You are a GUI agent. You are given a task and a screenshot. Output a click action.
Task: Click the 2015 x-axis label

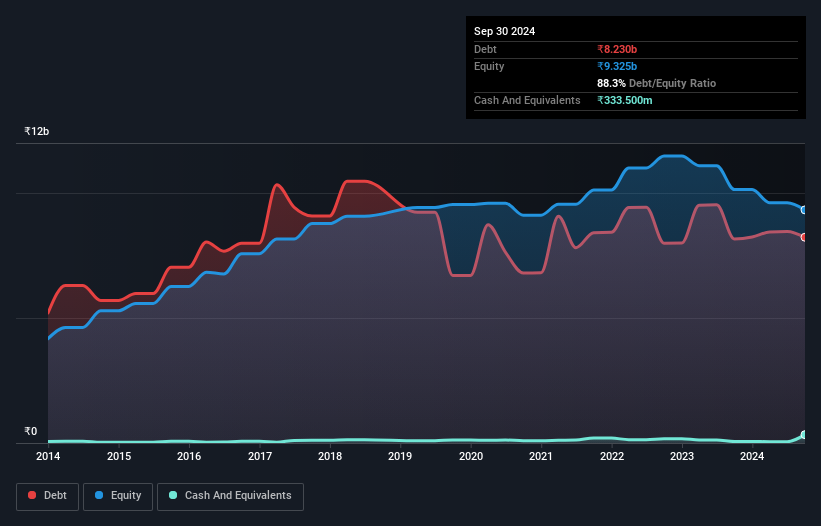click(x=119, y=456)
